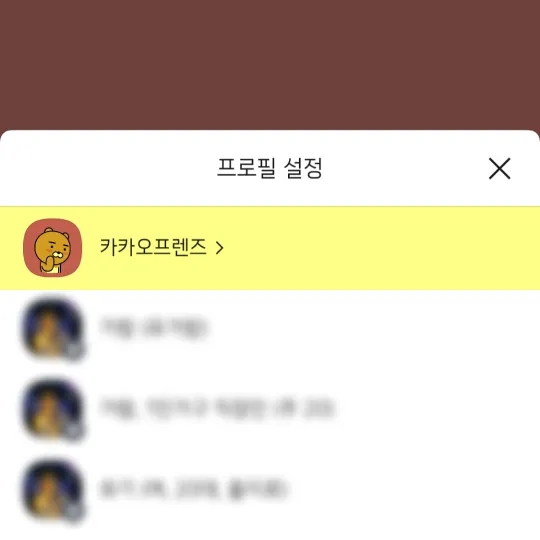Click the 프로필 설정 title text
Image resolution: width=540 pixels, height=540 pixels.
coord(270,168)
